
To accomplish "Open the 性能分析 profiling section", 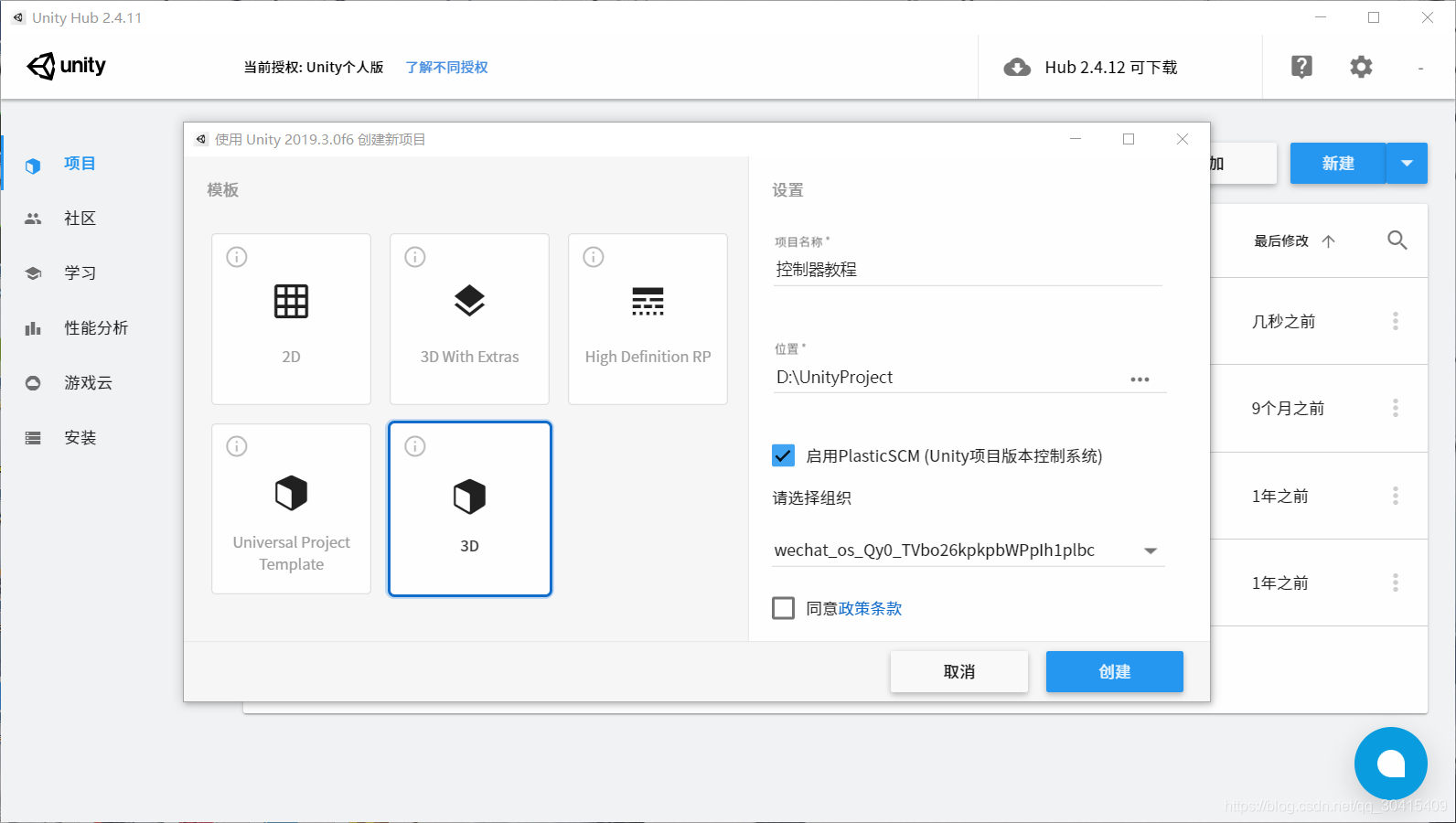I will pos(95,328).
